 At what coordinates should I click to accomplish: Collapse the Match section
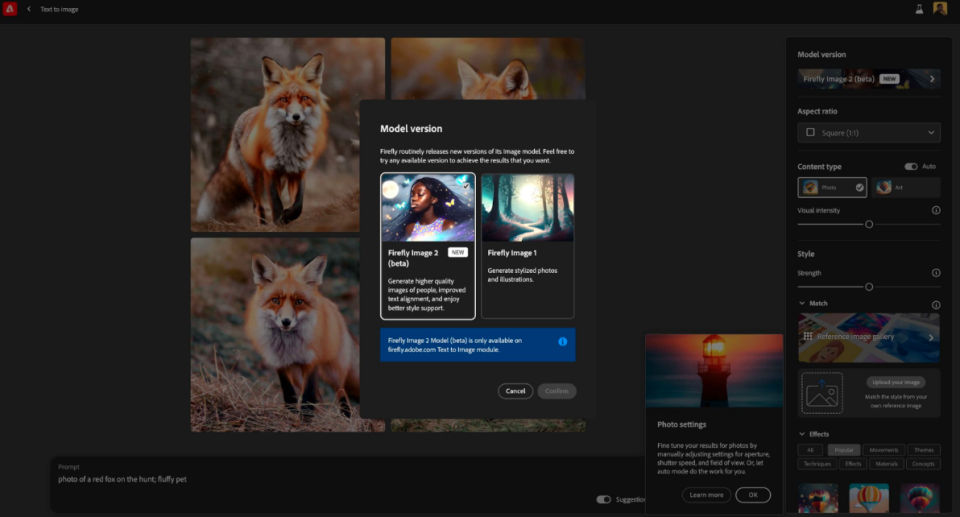point(802,304)
